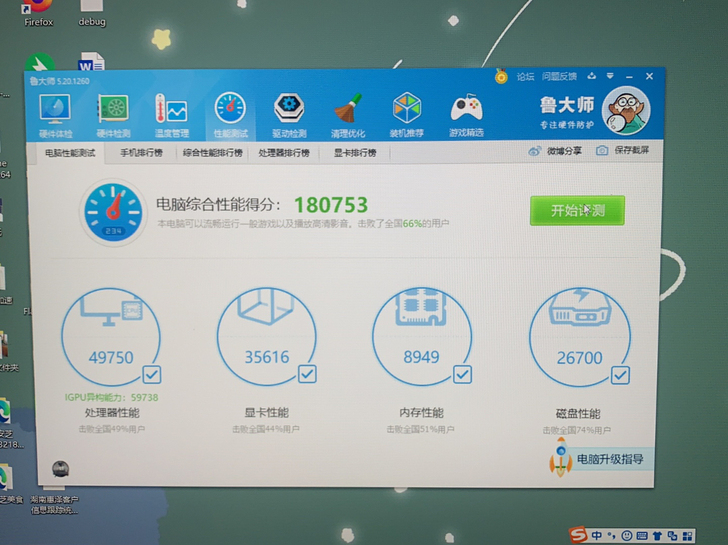Open the 硬件体检 hardware checkup section
728x545 pixels.
(55, 116)
